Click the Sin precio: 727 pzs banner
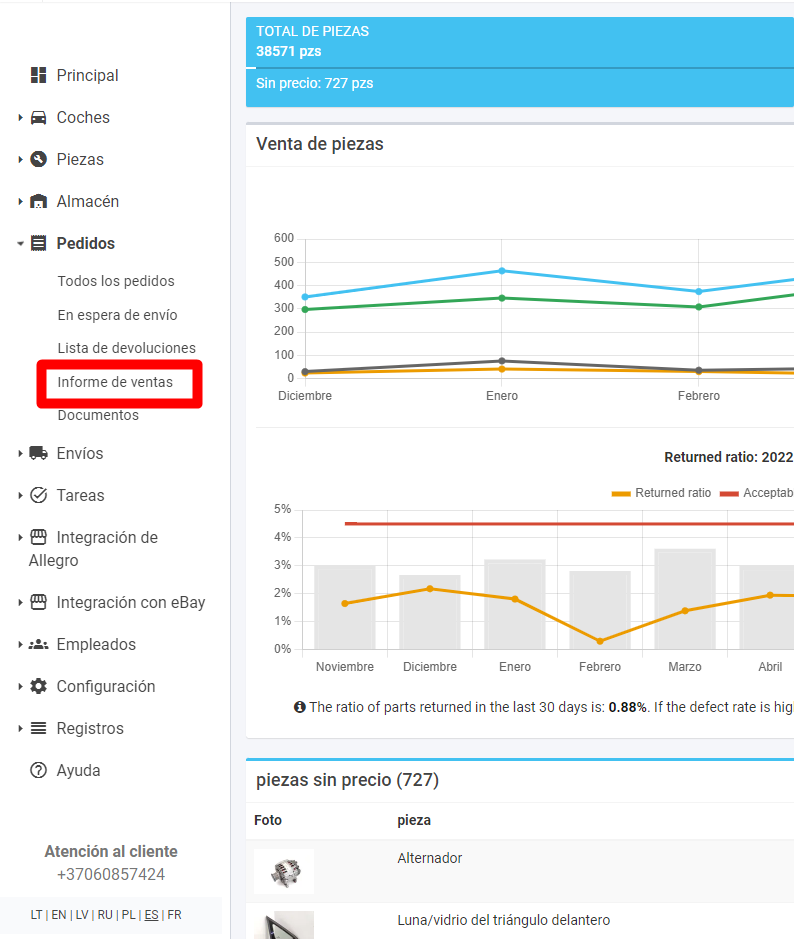Viewport: 794px width, 939px height. click(314, 83)
